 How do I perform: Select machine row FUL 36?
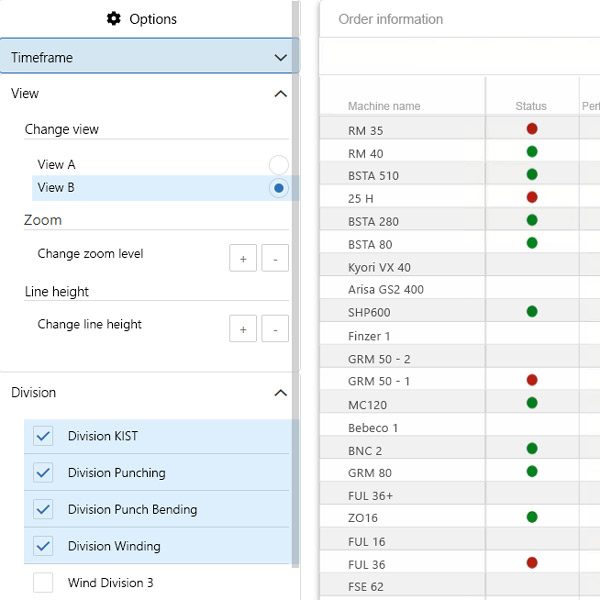[x=460, y=562]
